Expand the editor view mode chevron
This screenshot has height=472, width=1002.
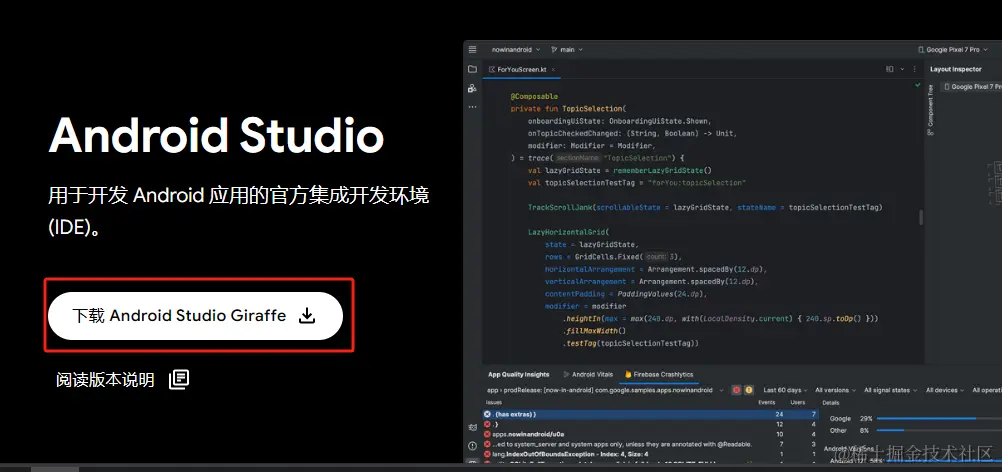902,69
